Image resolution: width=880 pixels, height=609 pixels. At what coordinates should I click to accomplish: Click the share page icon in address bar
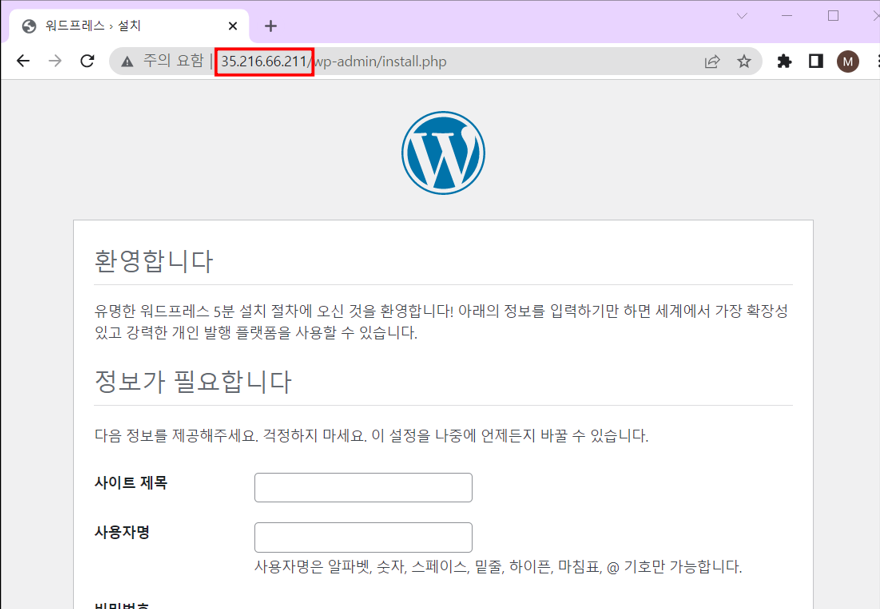pyautogui.click(x=712, y=61)
